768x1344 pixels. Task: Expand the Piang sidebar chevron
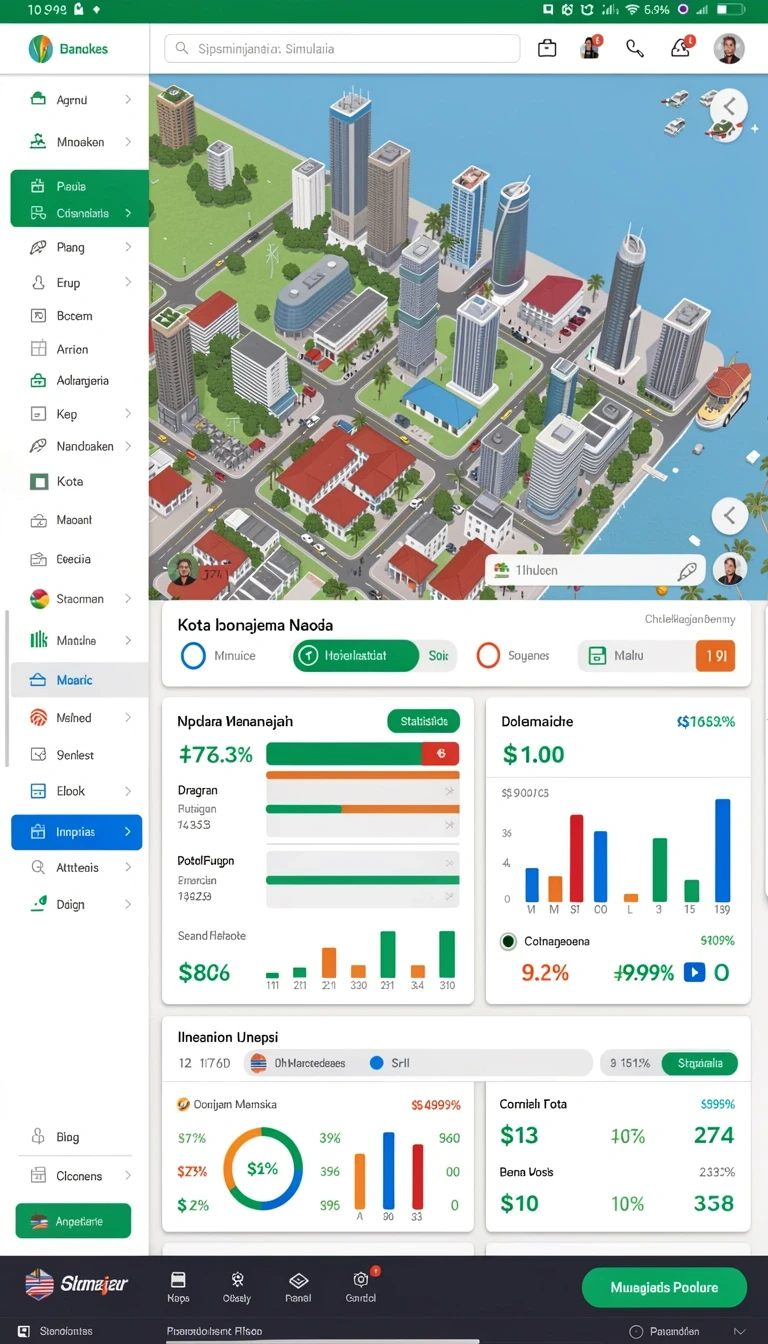coord(128,247)
